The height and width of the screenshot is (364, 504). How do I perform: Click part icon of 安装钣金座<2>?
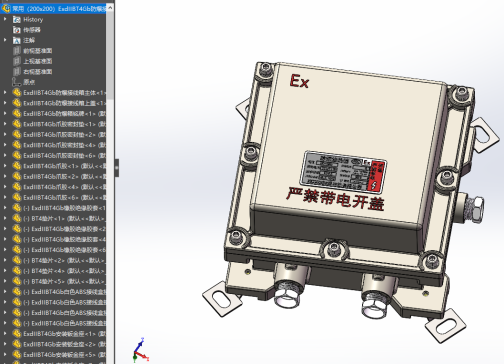pyautogui.click(x=17, y=344)
